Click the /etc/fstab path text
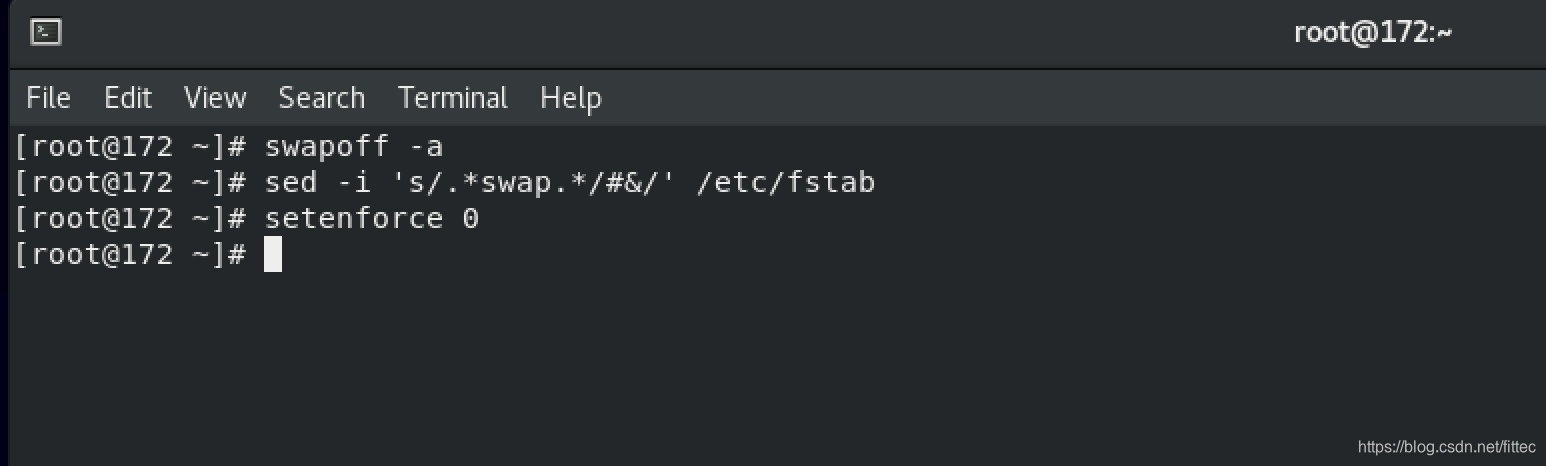 pos(784,183)
